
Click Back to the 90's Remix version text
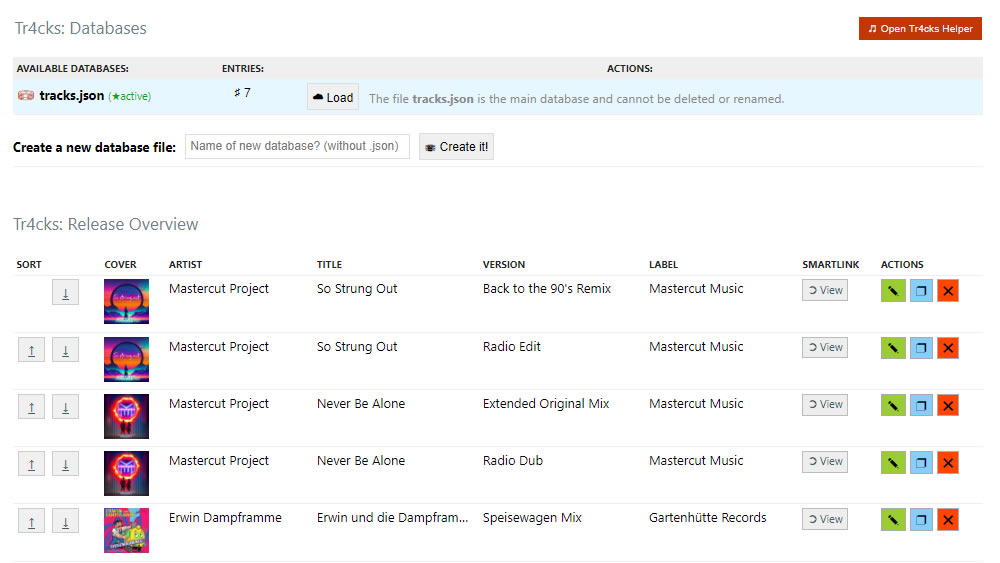[547, 289]
